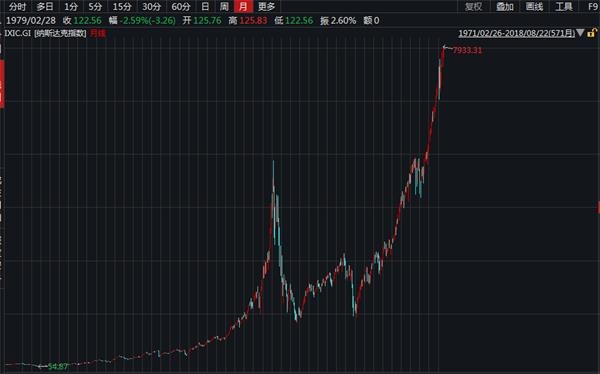Screen dimensions: 600x374
Task: Open the 更多 more periods dropdown
Action: point(267,7)
